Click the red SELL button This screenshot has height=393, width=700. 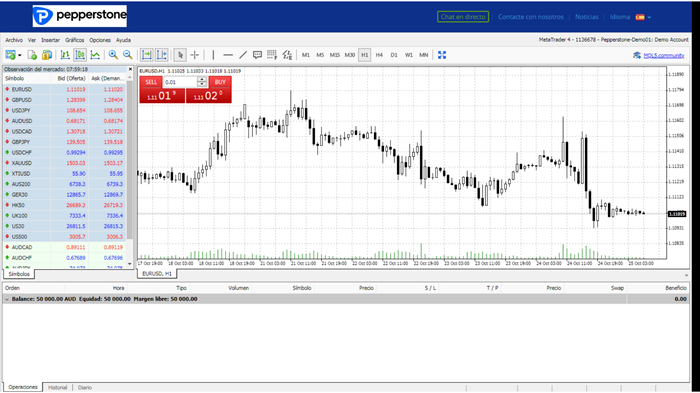[x=151, y=82]
